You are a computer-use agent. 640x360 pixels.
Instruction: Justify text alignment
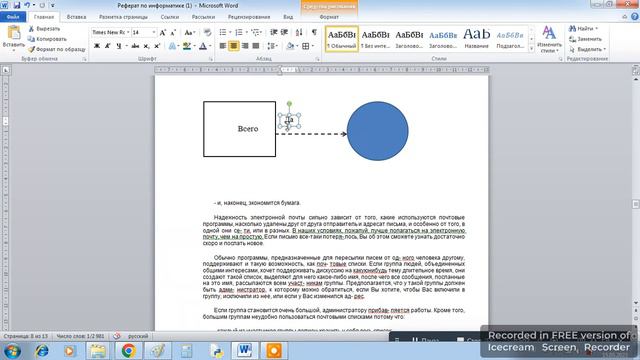pos(256,46)
